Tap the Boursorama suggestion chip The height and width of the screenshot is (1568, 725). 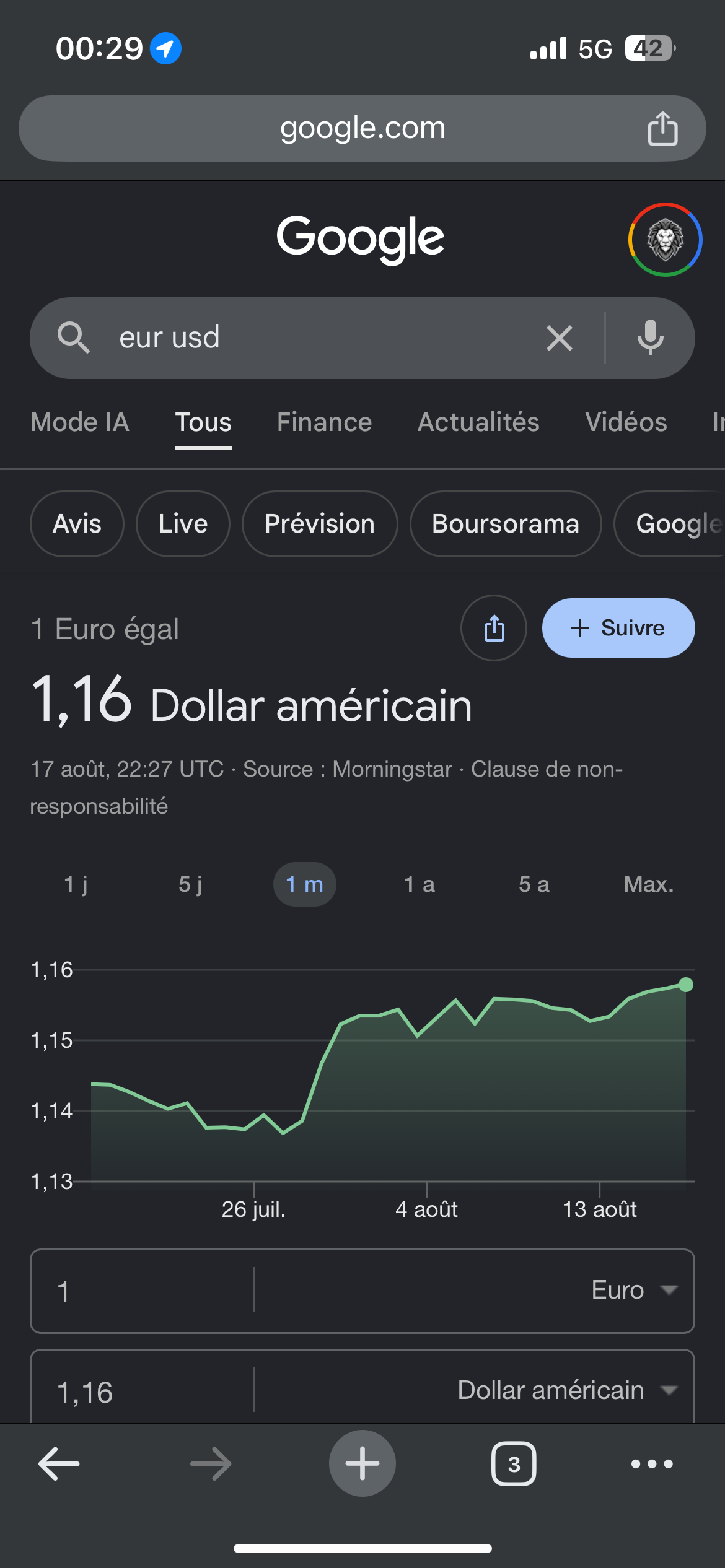pyautogui.click(x=506, y=524)
